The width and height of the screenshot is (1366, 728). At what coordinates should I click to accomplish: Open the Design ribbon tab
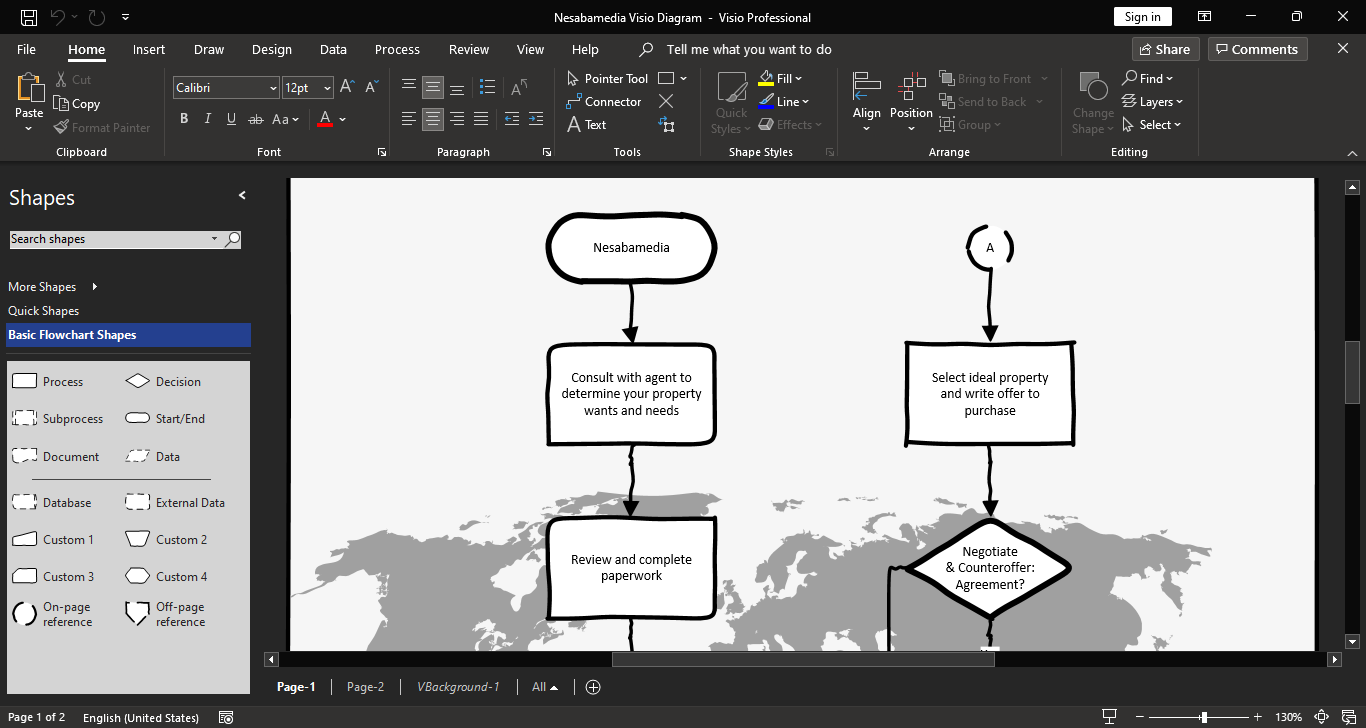[271, 49]
